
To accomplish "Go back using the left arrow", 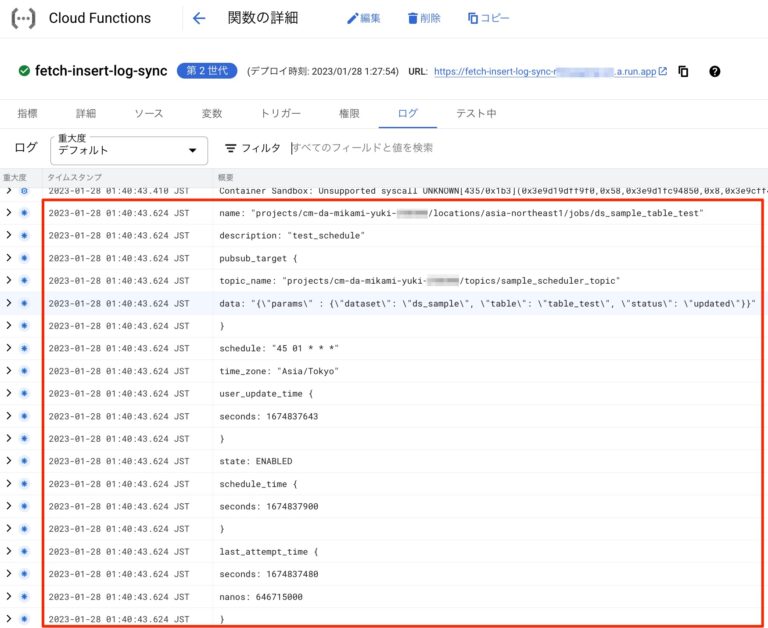I will (x=199, y=18).
